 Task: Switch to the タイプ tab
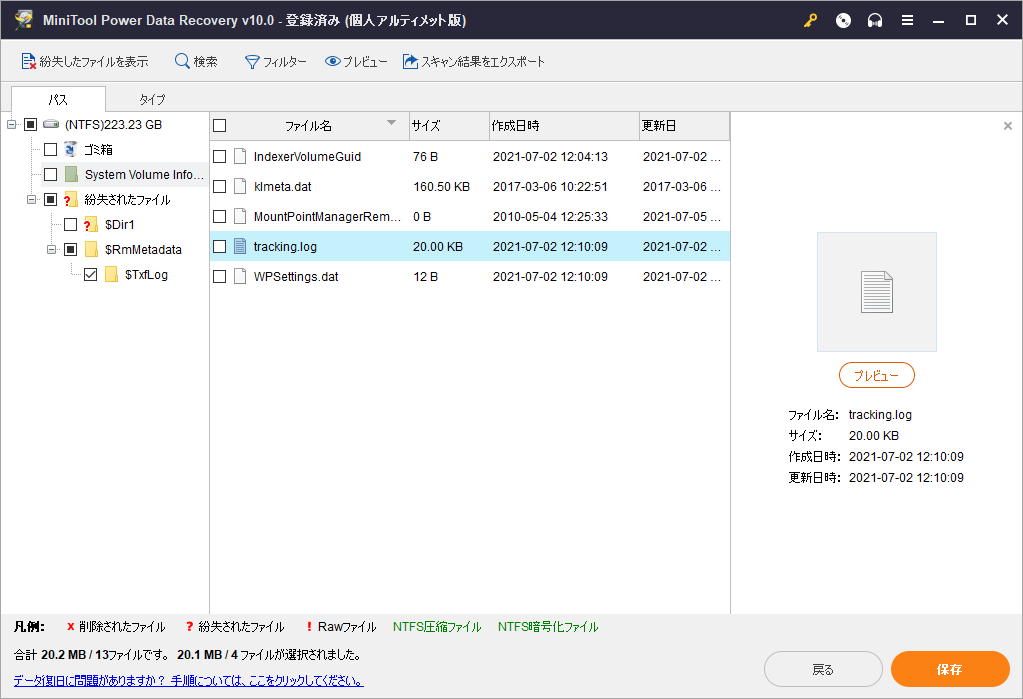(152, 100)
